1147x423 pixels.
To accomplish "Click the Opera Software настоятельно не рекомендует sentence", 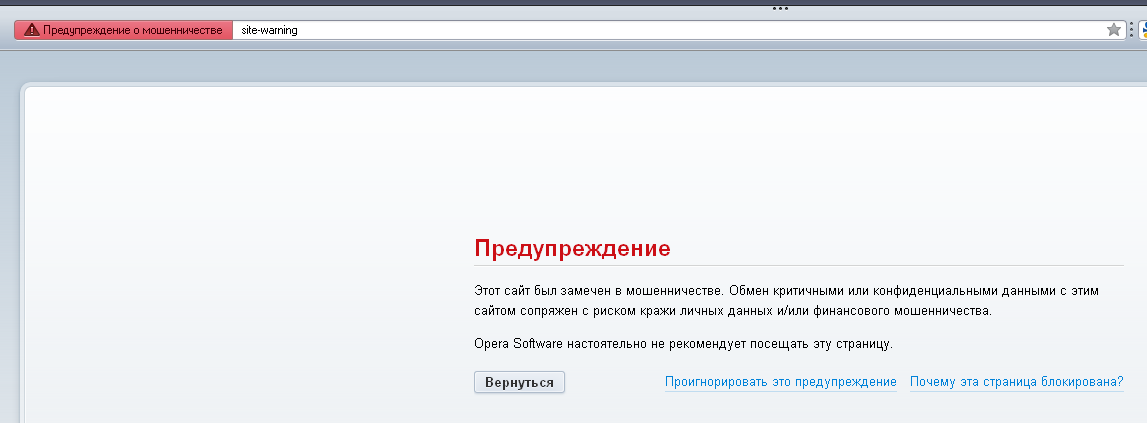I will 683,343.
